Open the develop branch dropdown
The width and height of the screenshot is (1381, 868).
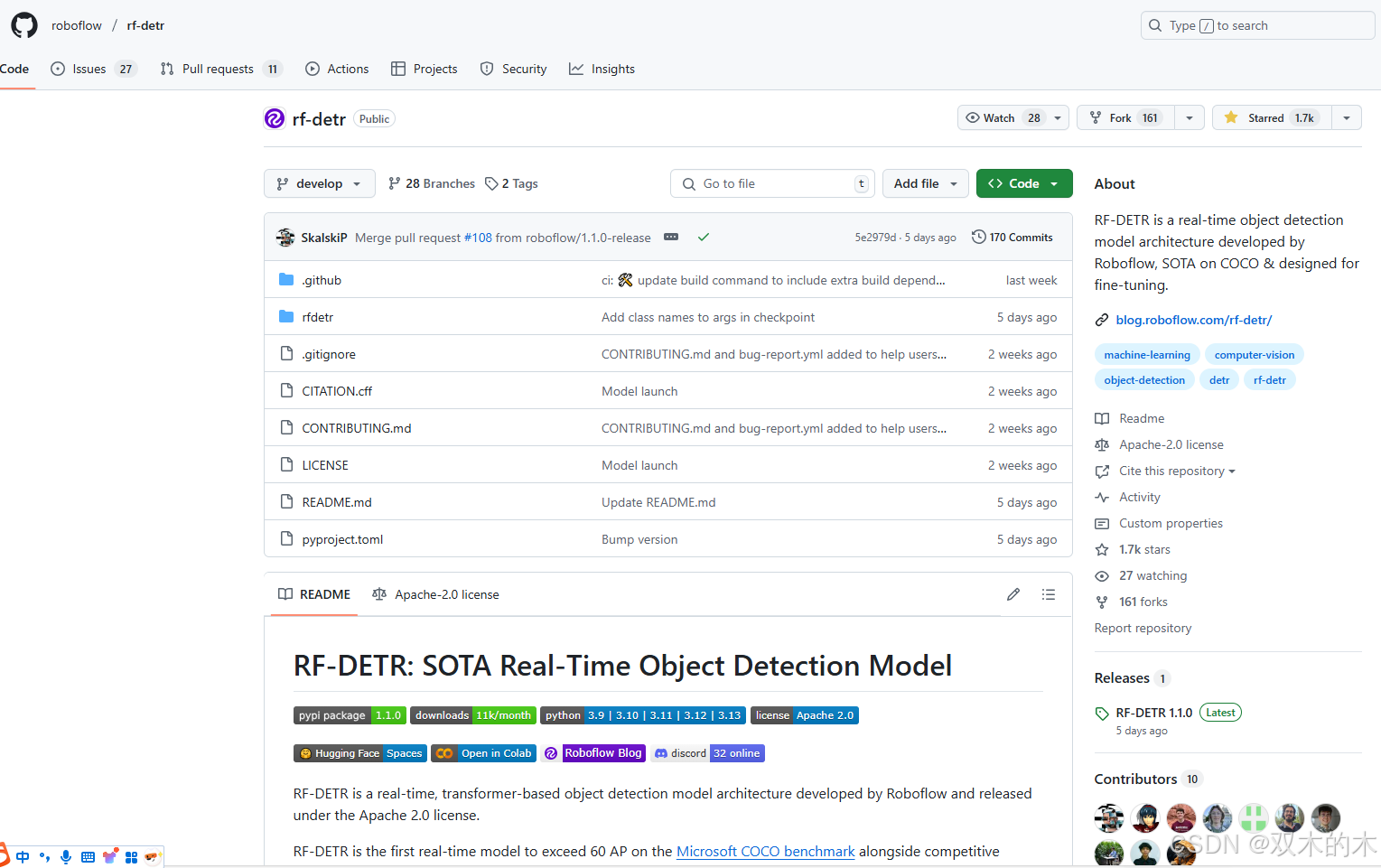pyautogui.click(x=320, y=183)
